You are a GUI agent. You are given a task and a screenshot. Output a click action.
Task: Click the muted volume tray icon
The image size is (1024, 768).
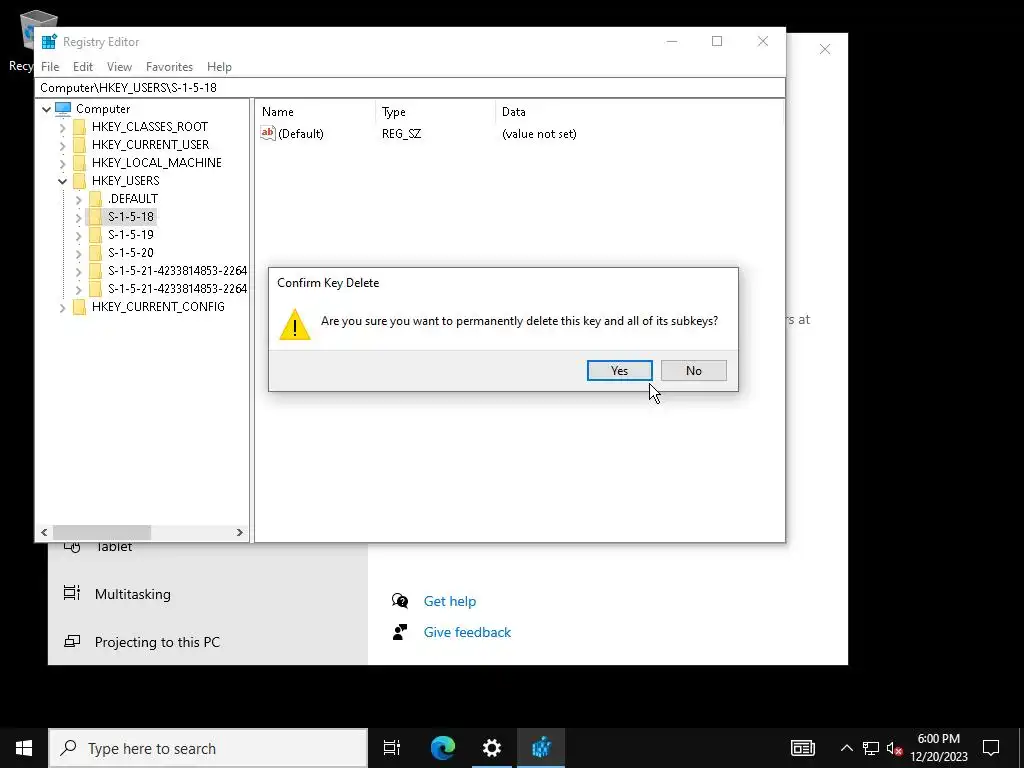894,748
